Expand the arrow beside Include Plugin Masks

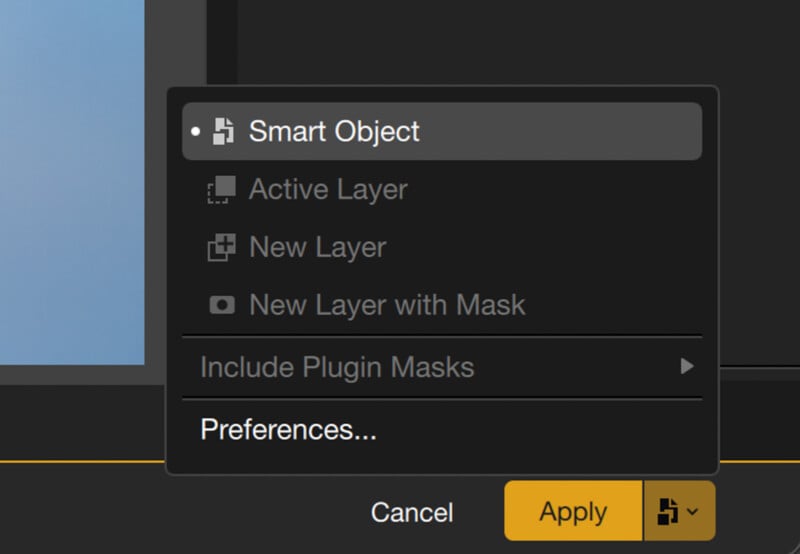pyautogui.click(x=687, y=367)
